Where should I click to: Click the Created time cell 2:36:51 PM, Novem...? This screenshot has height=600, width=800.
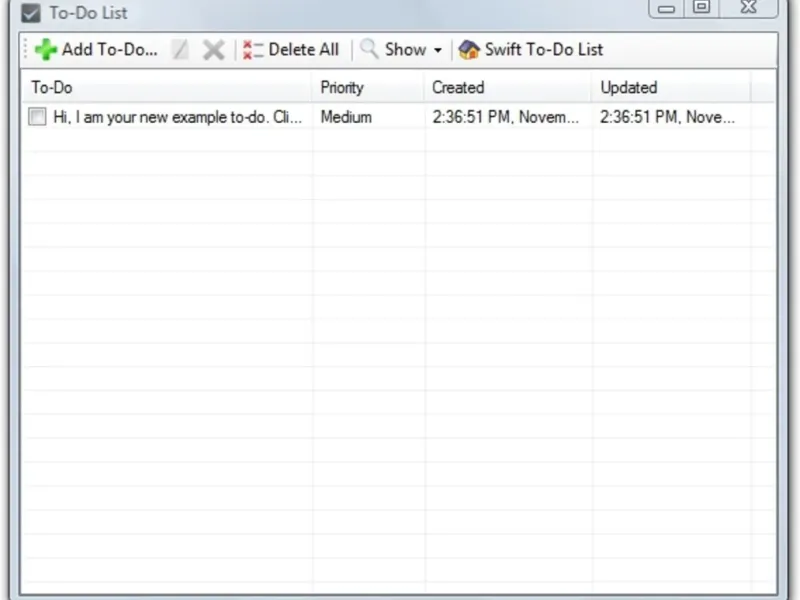(505, 117)
